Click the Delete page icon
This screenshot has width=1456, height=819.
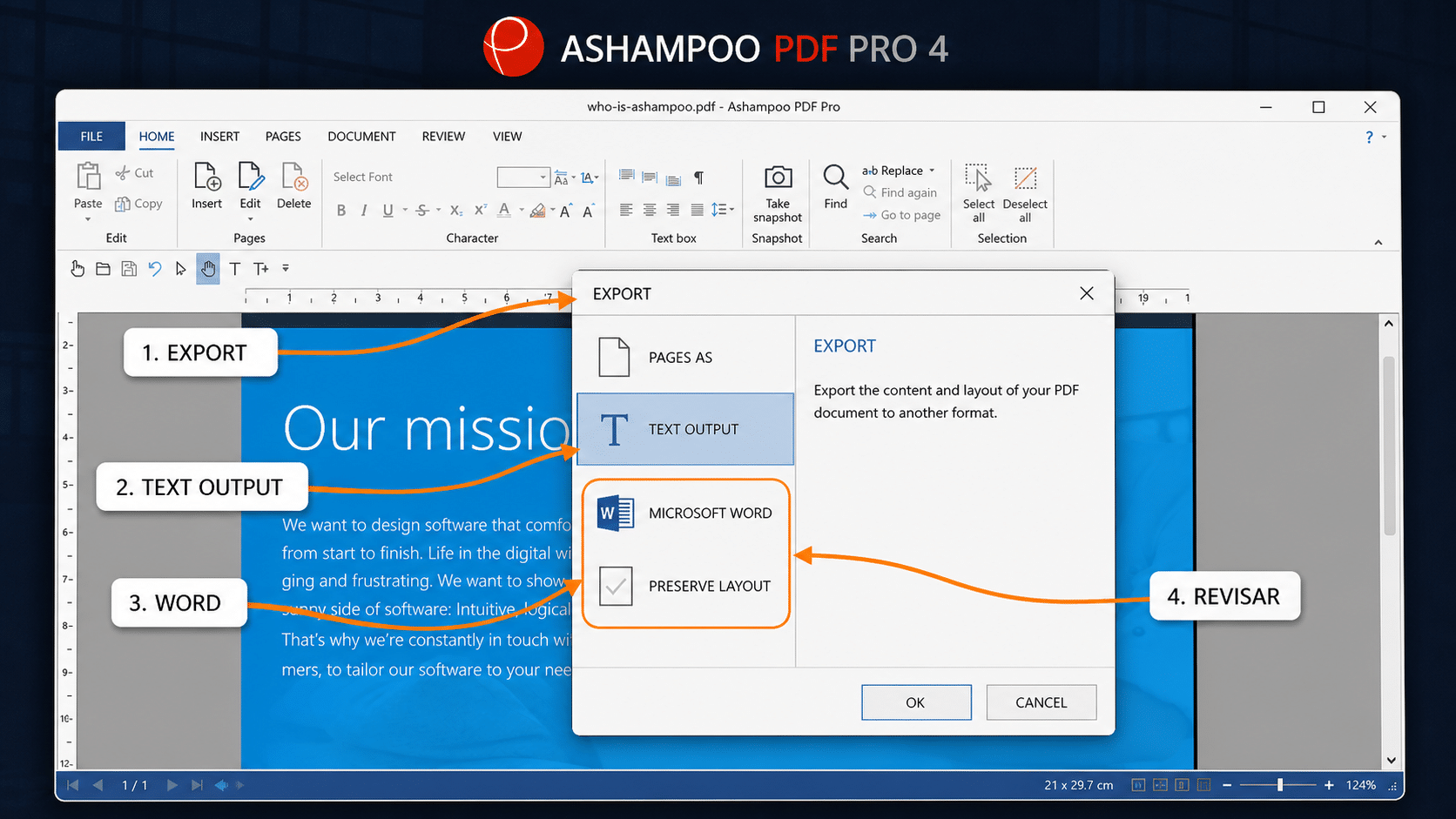pos(293,177)
